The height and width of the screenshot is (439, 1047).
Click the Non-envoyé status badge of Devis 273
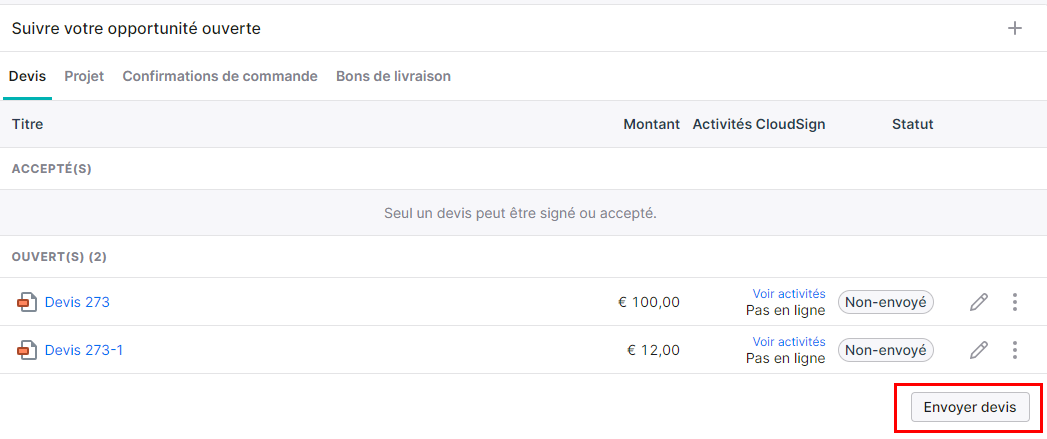(x=885, y=302)
